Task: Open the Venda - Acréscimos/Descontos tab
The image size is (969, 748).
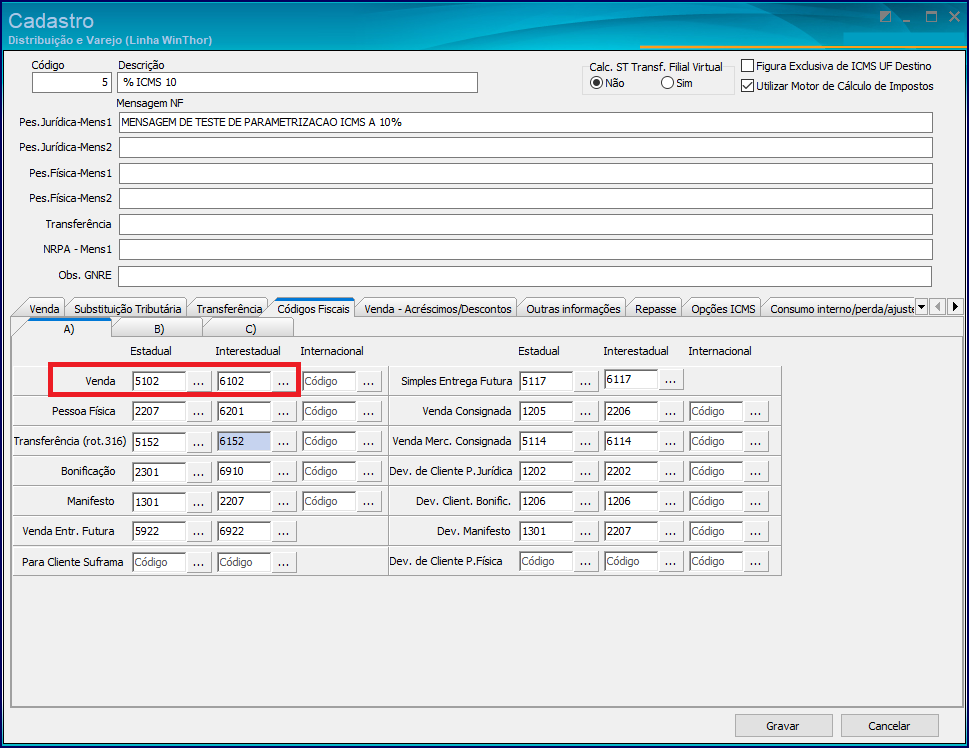Action: (438, 308)
